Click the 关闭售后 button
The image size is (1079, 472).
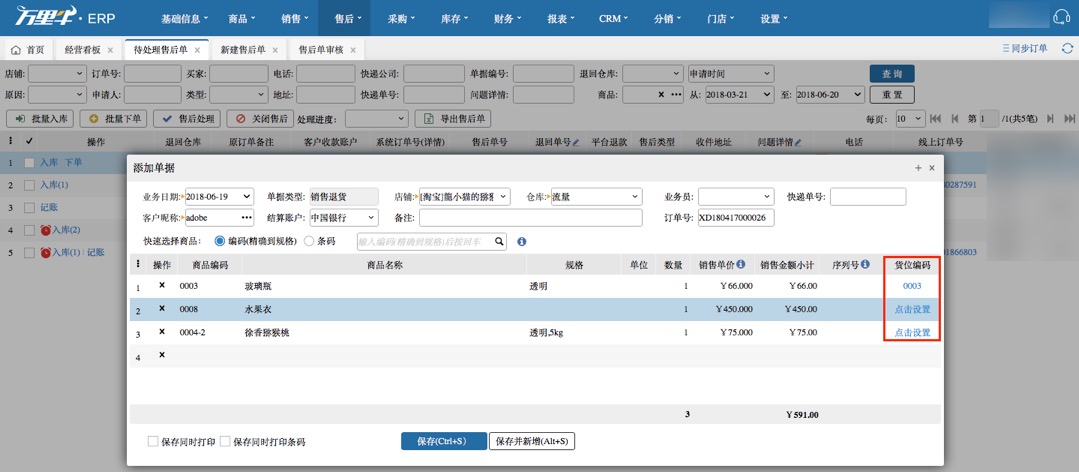[261, 118]
